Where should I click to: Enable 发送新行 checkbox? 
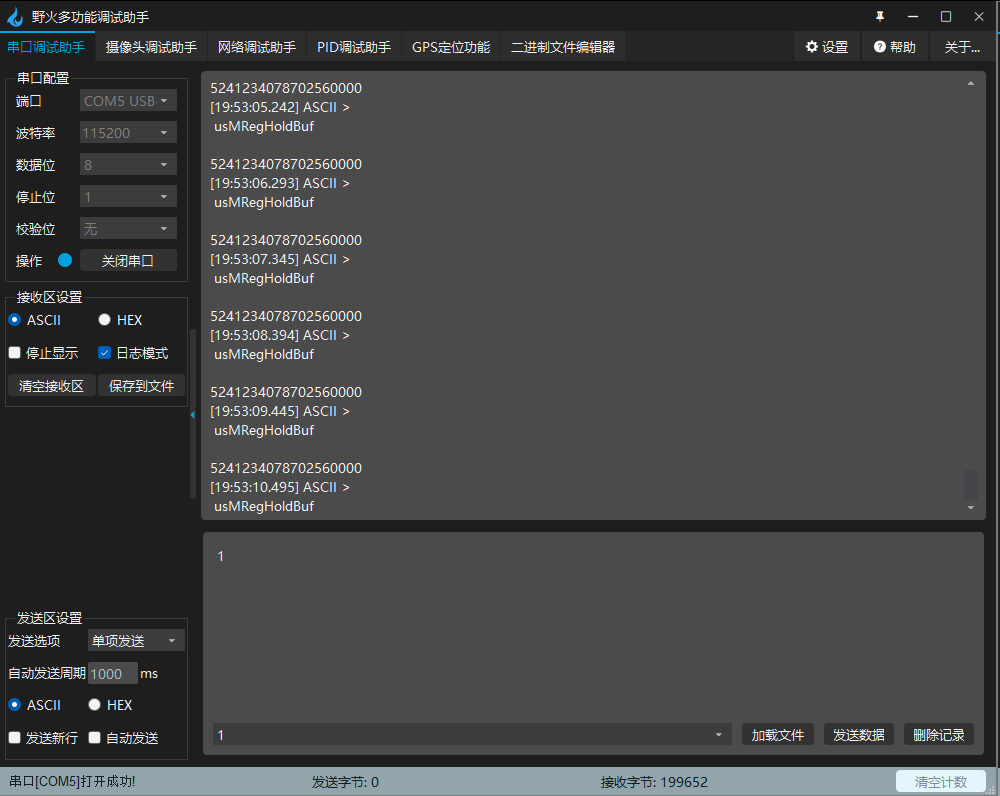point(15,738)
